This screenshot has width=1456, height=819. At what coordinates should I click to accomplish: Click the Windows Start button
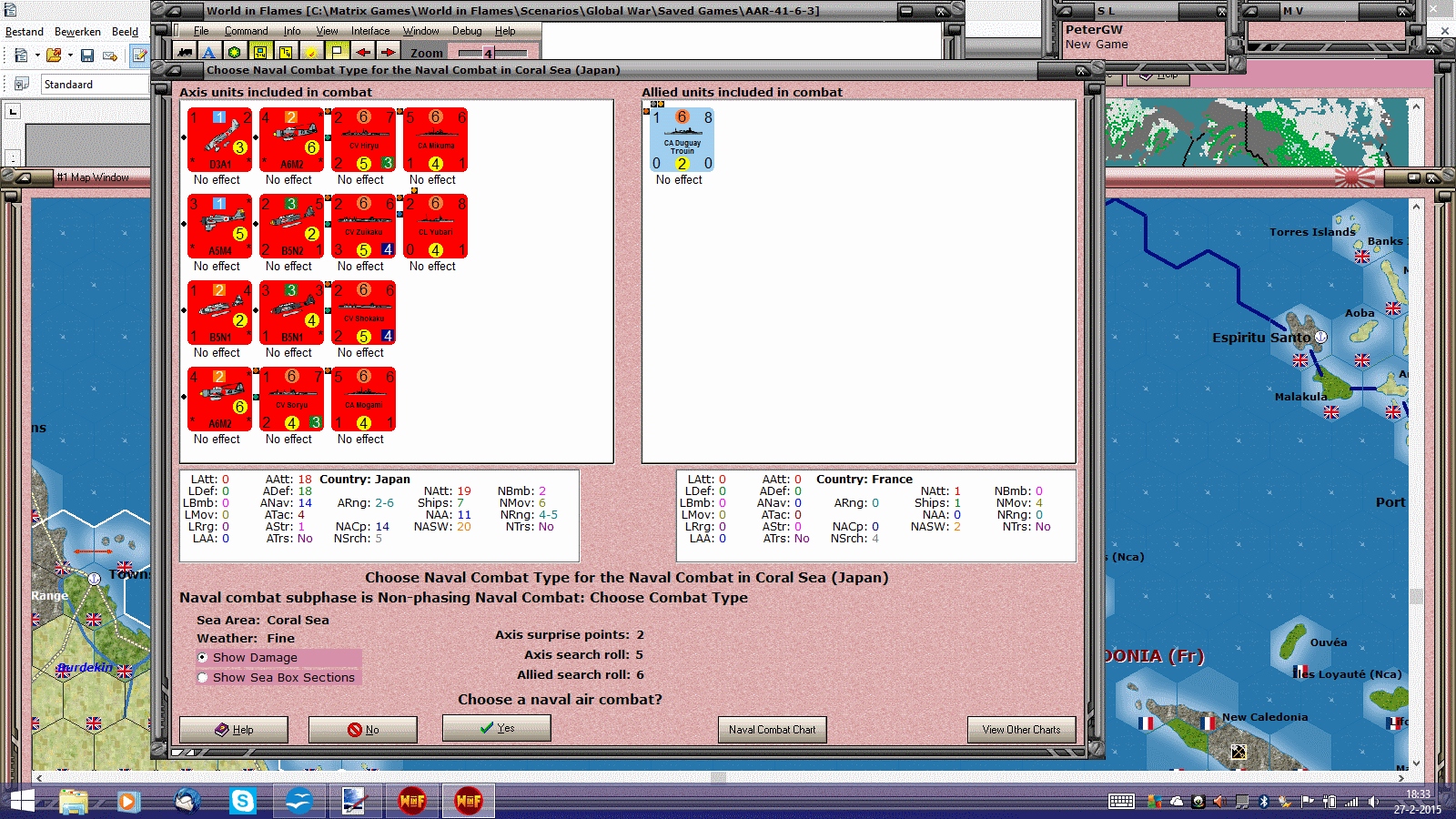tap(21, 801)
